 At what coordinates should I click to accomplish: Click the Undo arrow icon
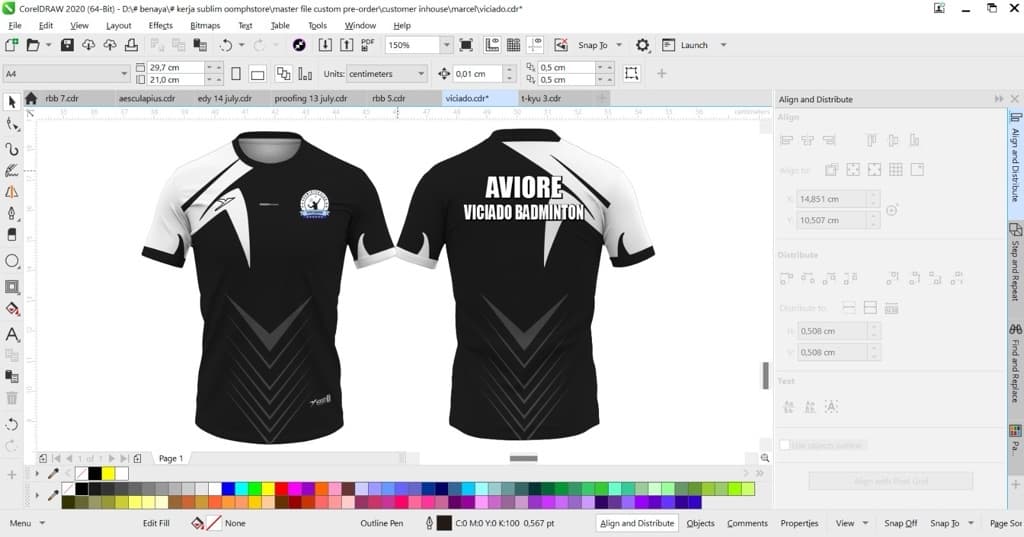pos(226,45)
